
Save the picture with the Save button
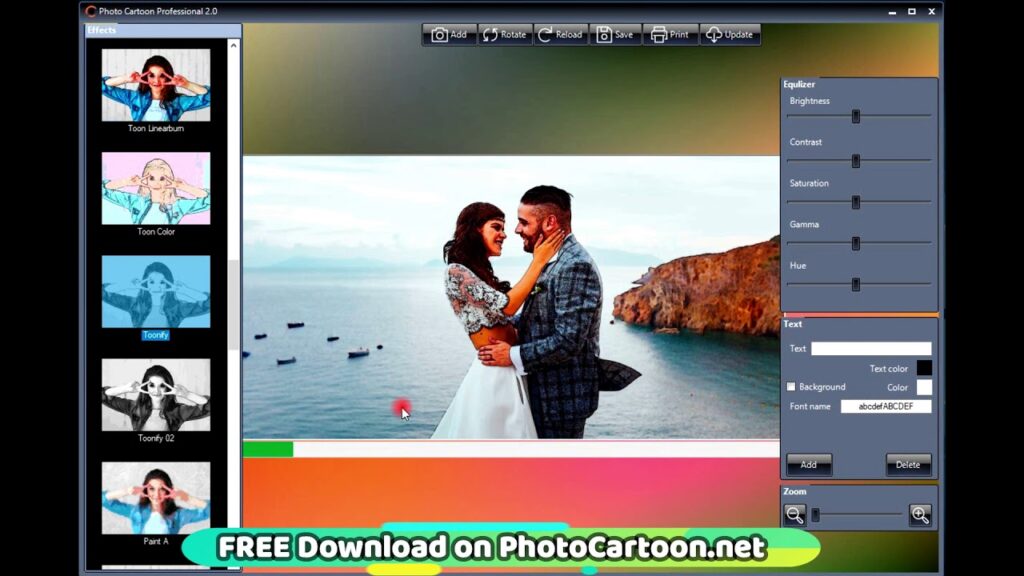[615, 35]
